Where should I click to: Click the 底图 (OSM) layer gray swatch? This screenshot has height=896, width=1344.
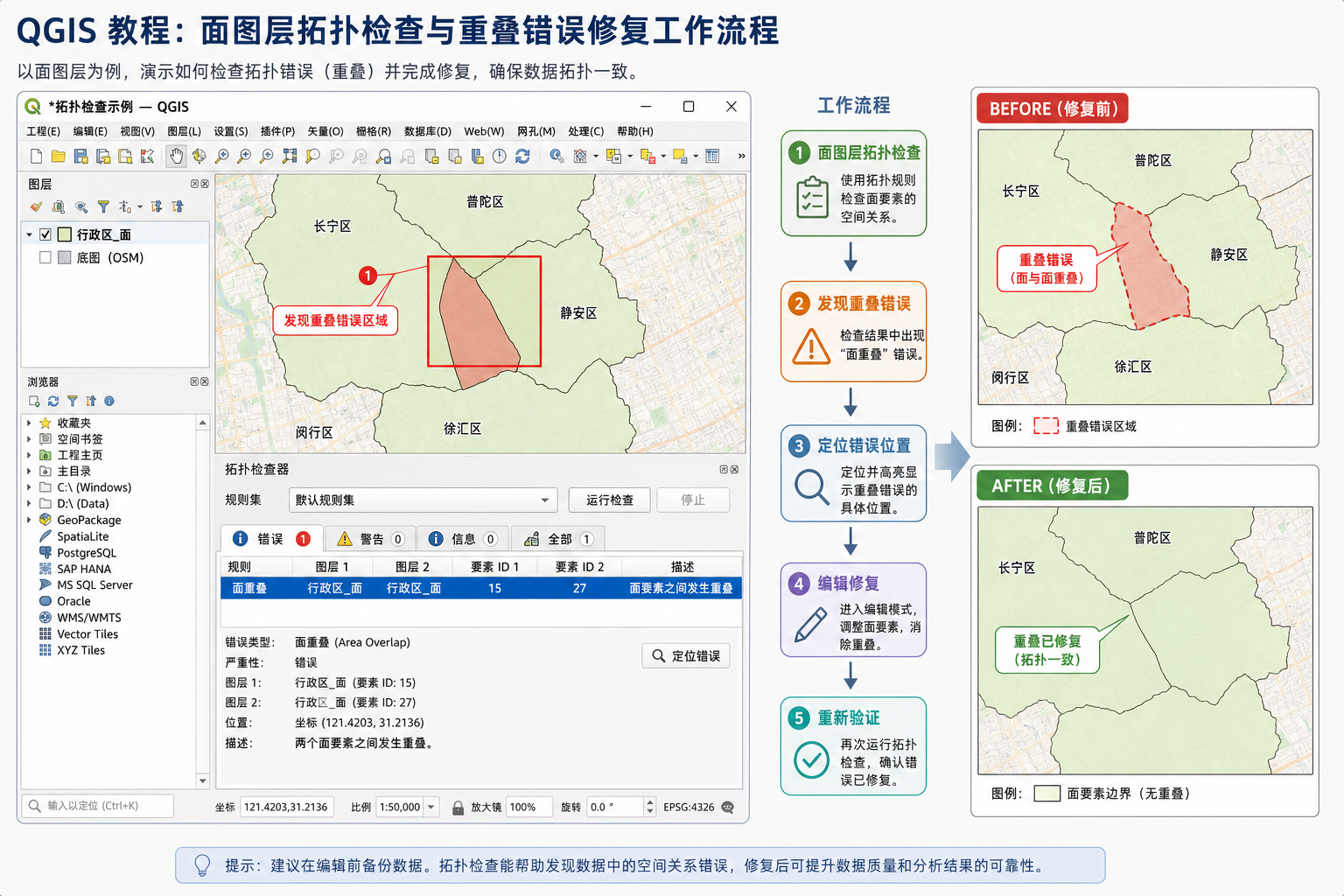click(x=64, y=257)
